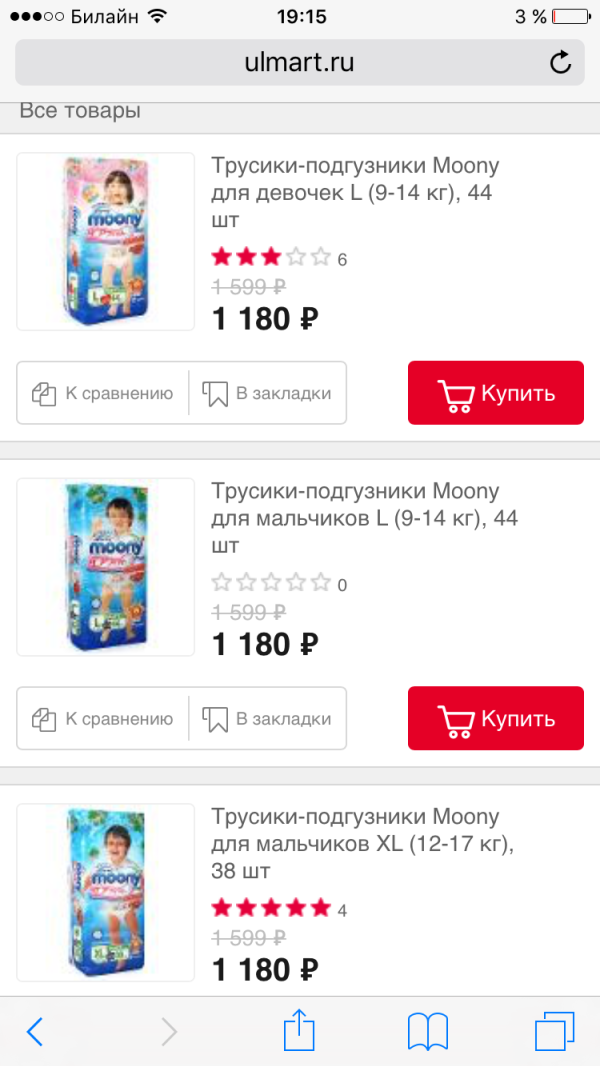This screenshot has width=600, height=1066.
Task: Bookmark the boys L diapers
Action: pos(267,718)
